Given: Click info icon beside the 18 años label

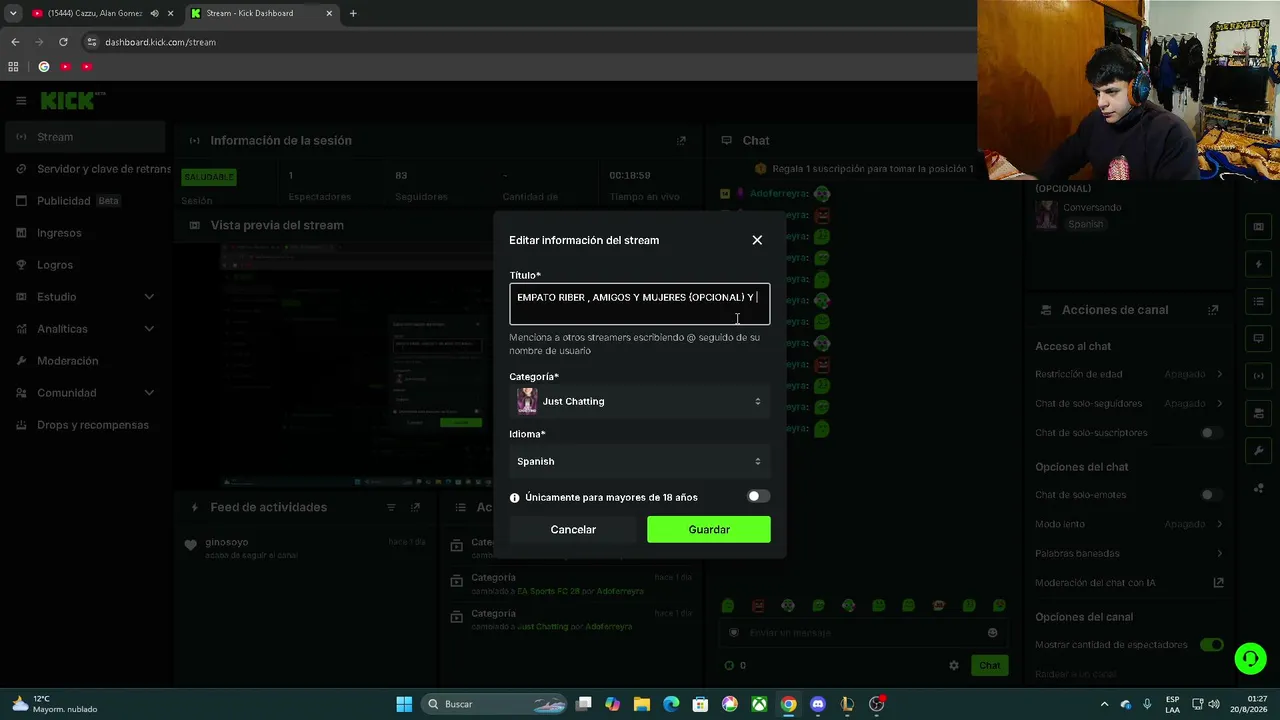Looking at the screenshot, I should pyautogui.click(x=515, y=497).
